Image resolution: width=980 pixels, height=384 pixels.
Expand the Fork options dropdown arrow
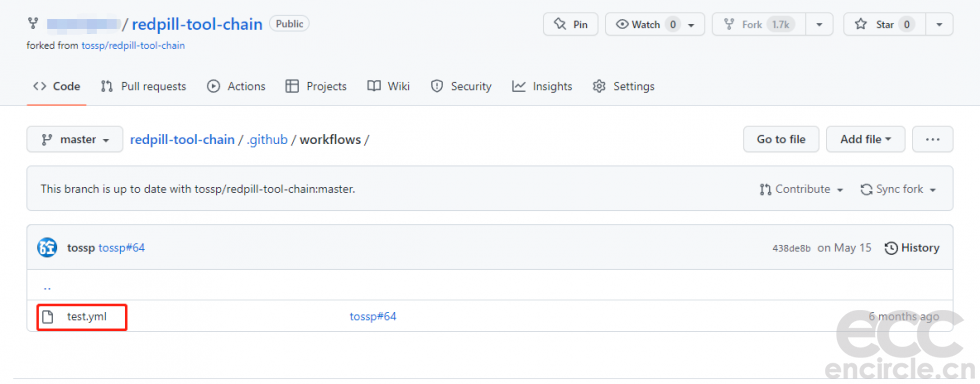(x=819, y=24)
